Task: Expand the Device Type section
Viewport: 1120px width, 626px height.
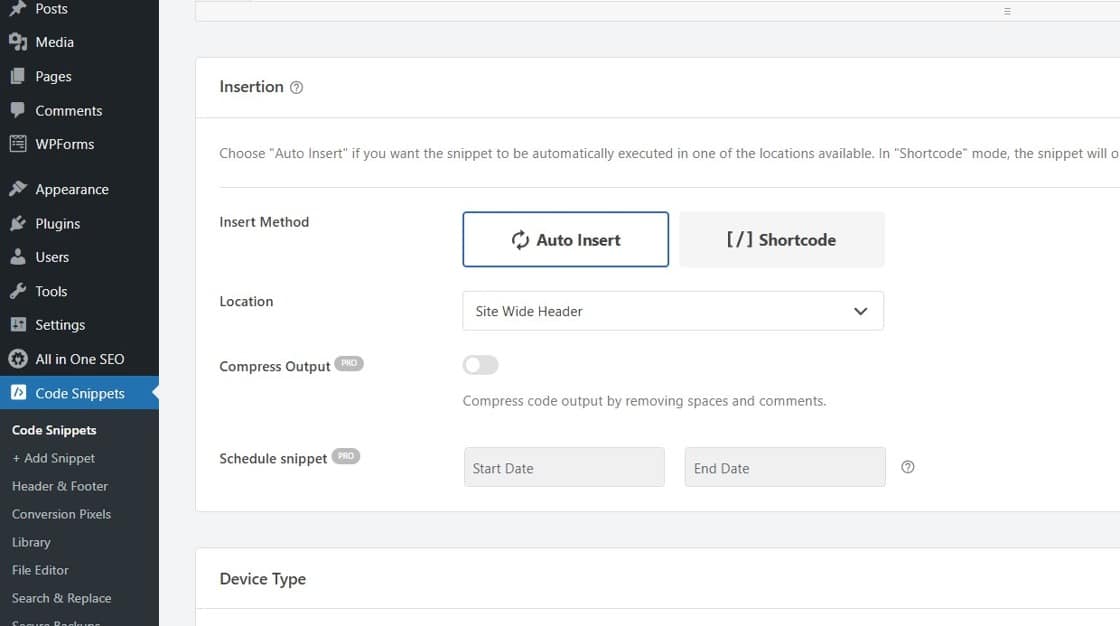Action: click(x=263, y=579)
